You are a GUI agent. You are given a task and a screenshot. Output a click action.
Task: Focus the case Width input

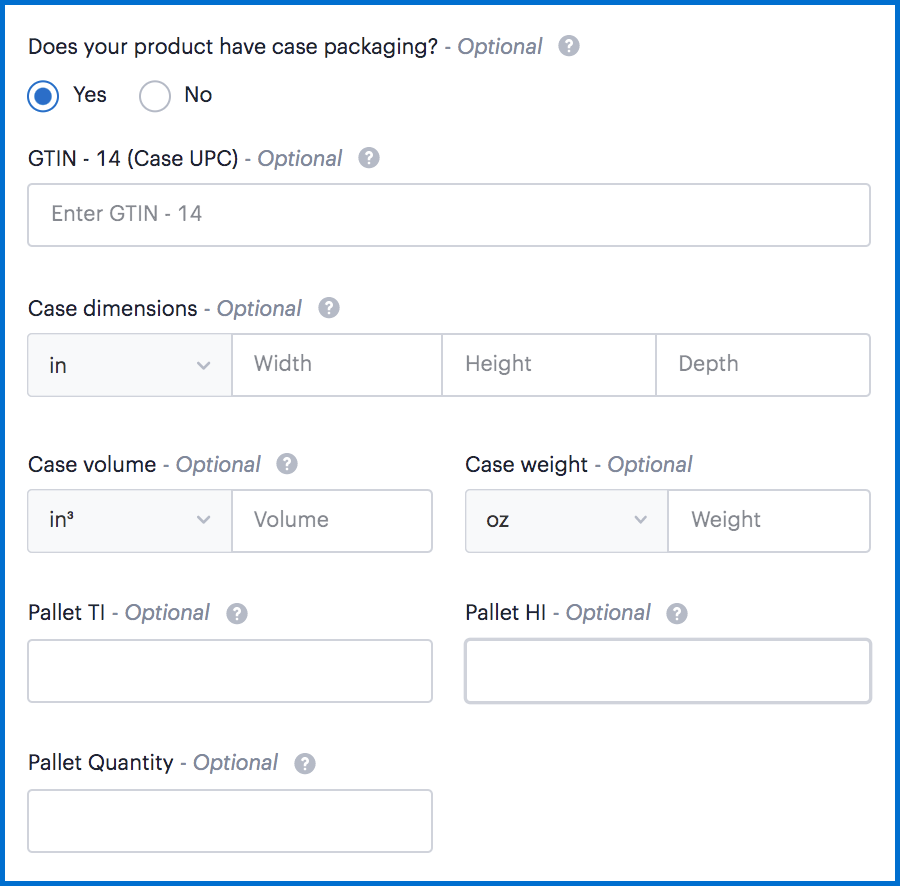pyautogui.click(x=337, y=365)
